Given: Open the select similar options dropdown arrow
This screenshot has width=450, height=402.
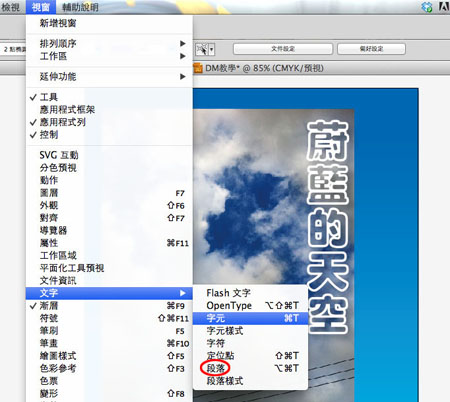Looking at the screenshot, I should tap(212, 50).
